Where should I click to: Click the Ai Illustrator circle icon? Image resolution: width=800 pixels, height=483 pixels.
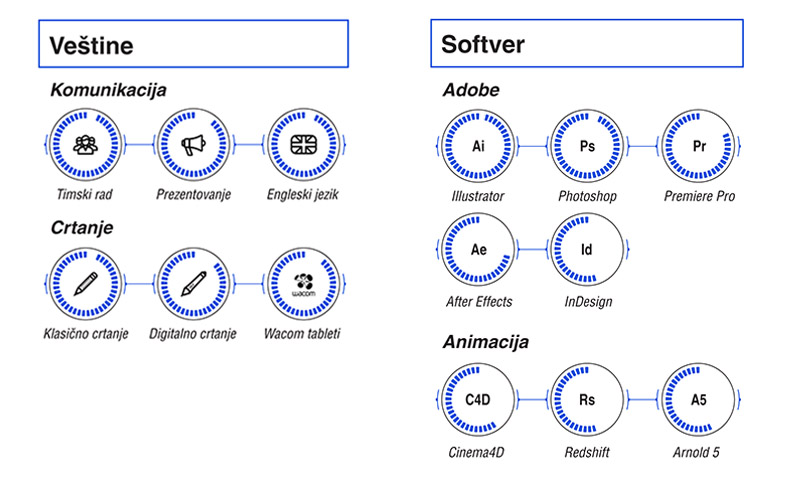click(x=478, y=146)
